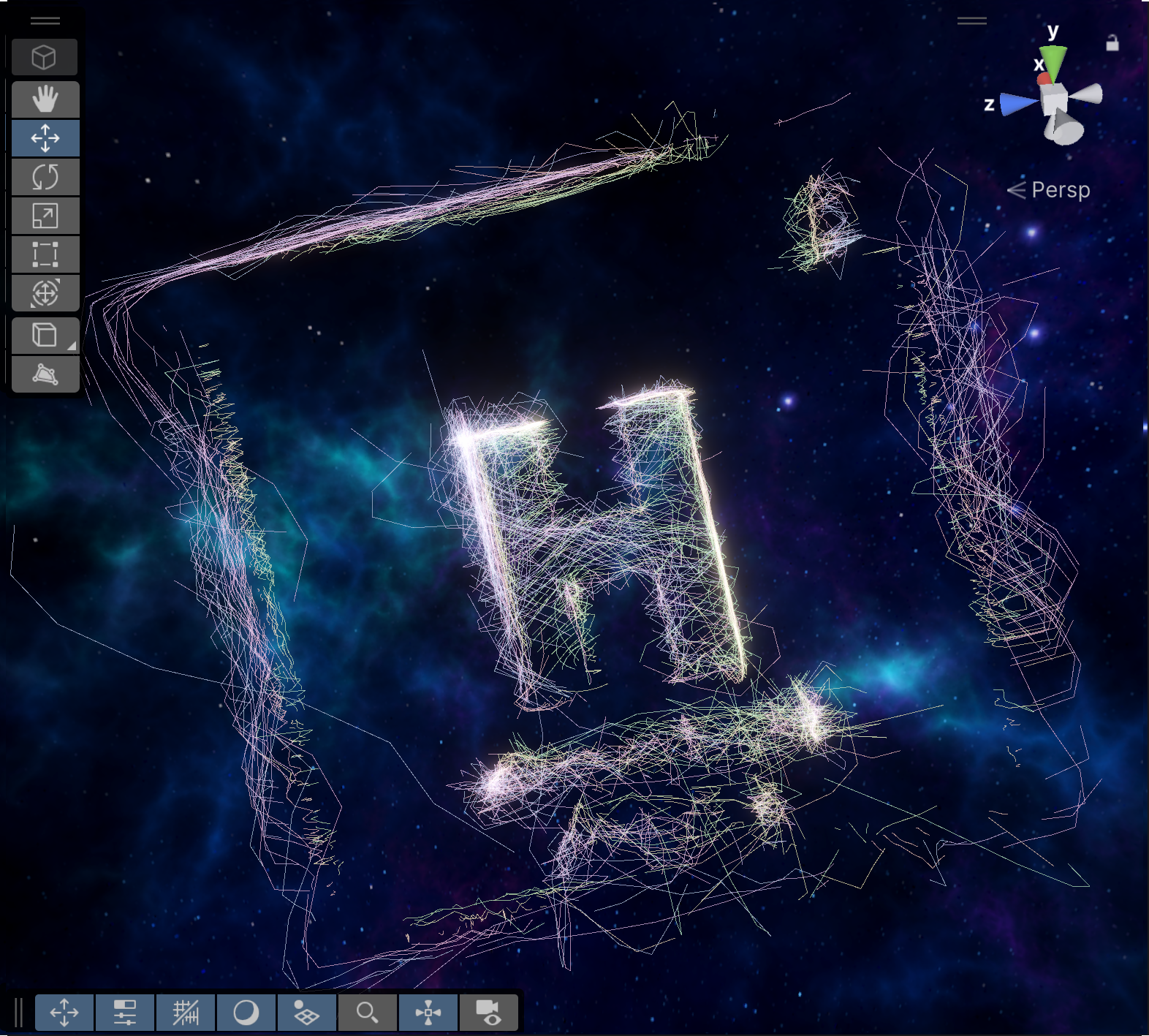The height and width of the screenshot is (1036, 1149).
Task: Select the polygon shape edit tool
Action: click(45, 374)
